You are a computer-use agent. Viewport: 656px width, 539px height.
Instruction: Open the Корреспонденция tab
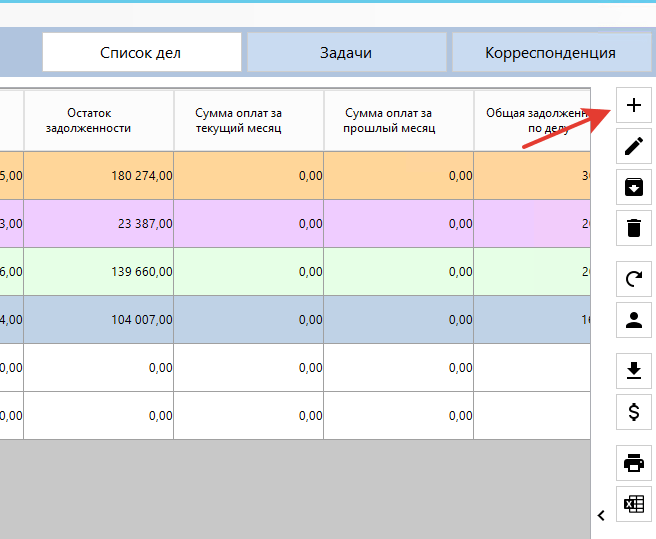(x=551, y=52)
